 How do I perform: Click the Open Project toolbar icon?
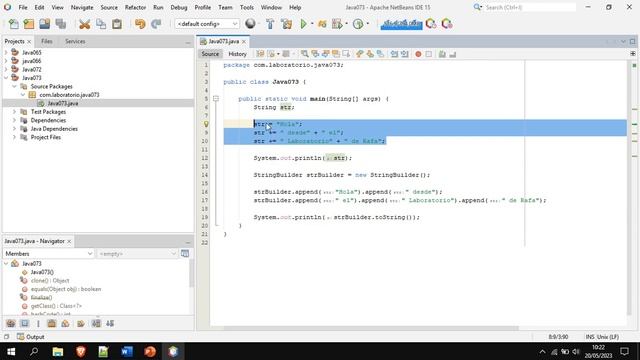click(44, 24)
